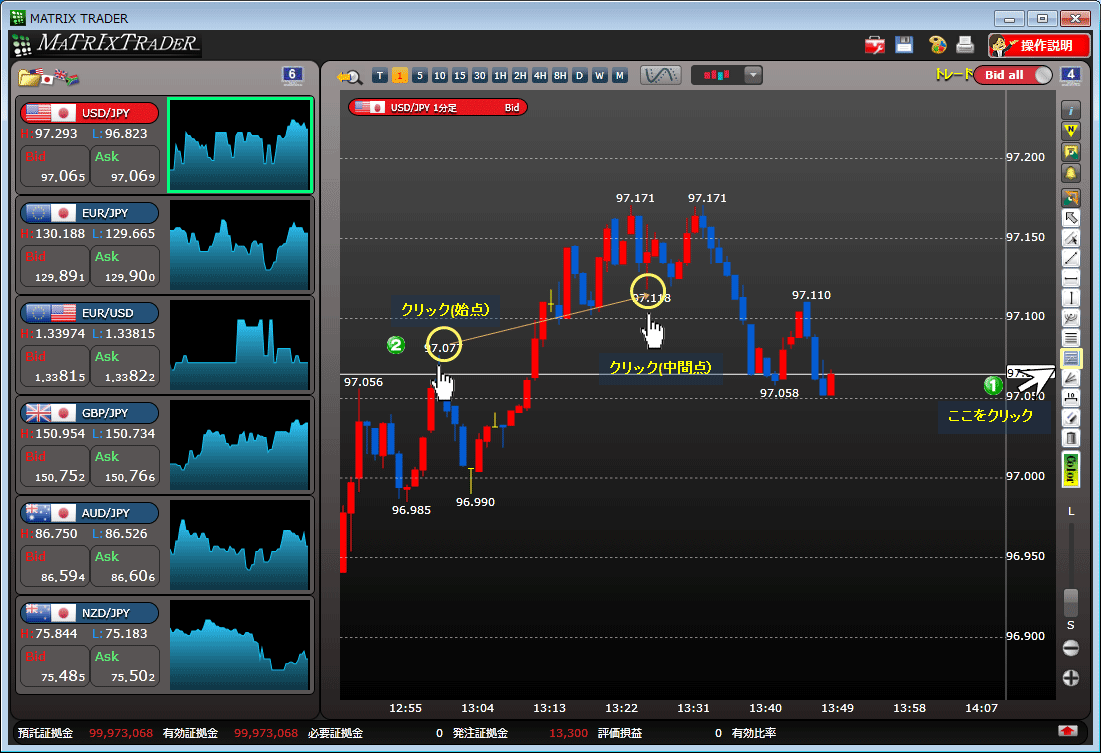Select the arrow pointer tool
Viewport: 1101px width, 753px height.
click(1070, 218)
